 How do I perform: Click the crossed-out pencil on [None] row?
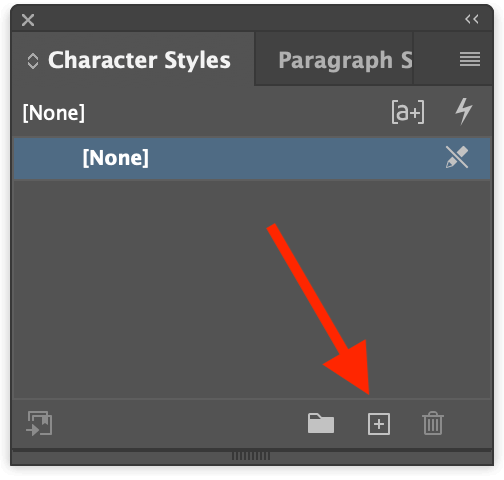pyautogui.click(x=457, y=157)
